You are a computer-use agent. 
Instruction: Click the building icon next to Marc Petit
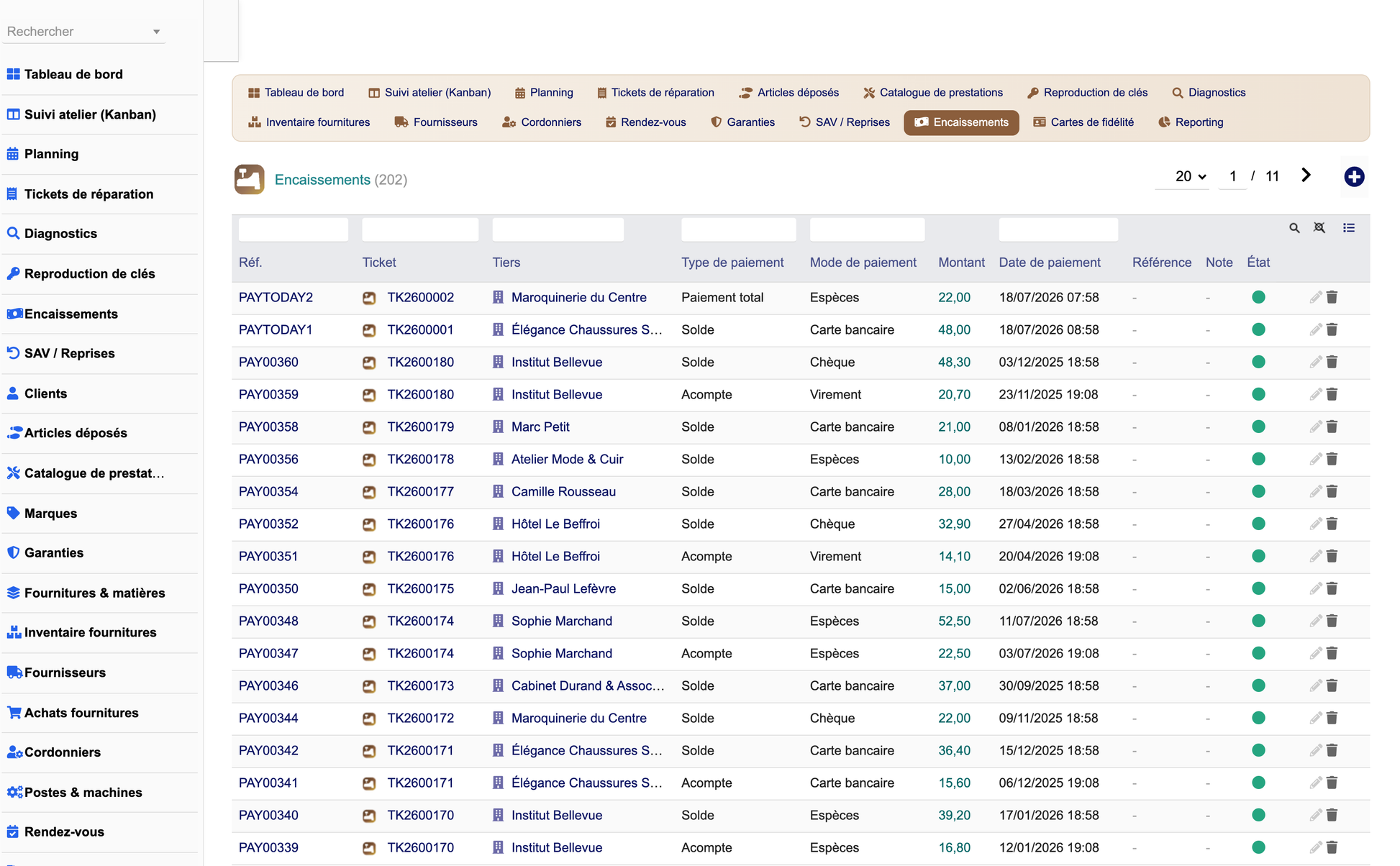pyautogui.click(x=498, y=427)
